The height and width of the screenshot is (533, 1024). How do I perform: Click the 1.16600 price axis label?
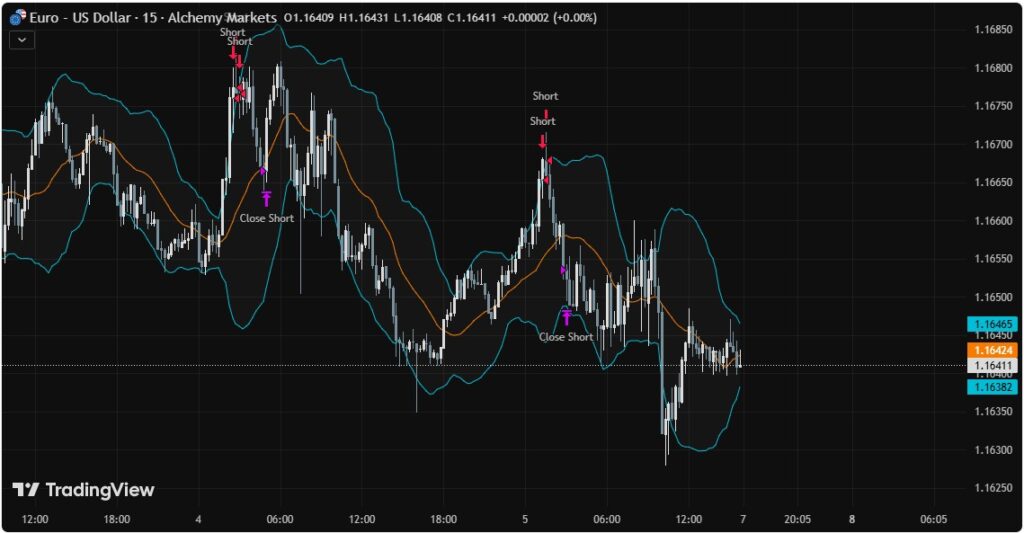[x=993, y=221]
